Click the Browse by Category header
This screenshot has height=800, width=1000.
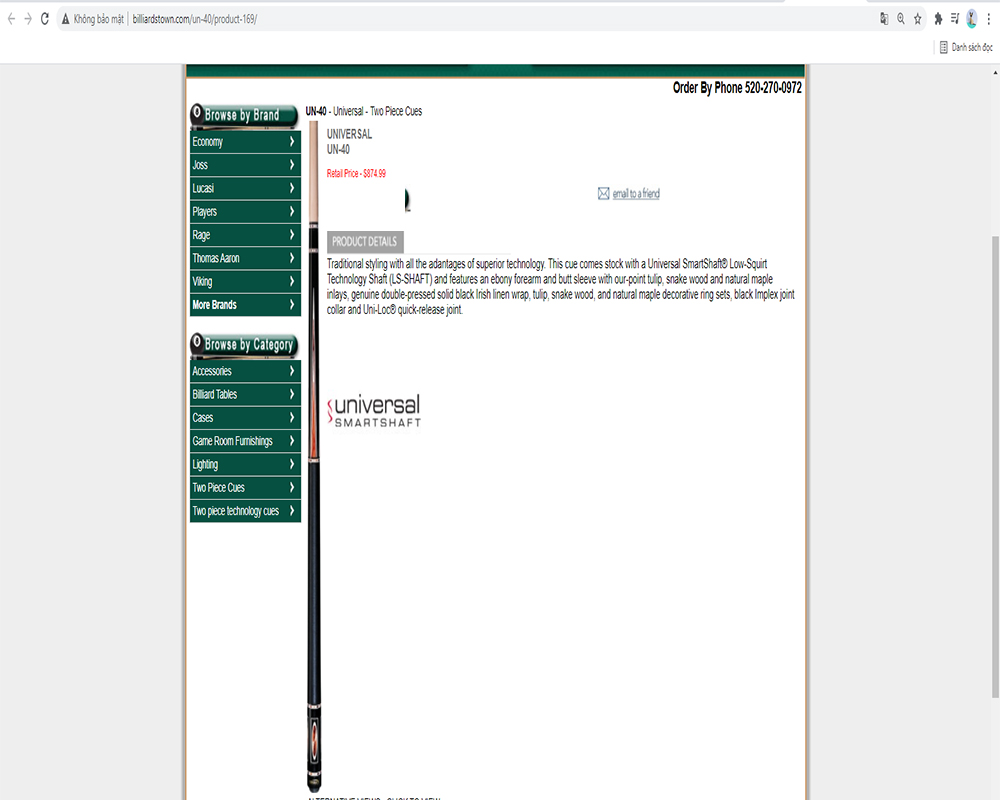tap(244, 344)
